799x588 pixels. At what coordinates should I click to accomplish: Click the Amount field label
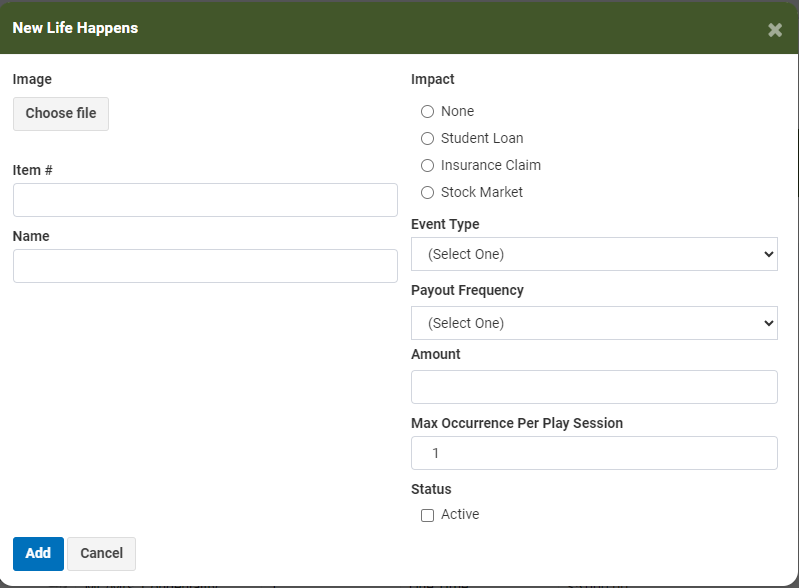436,354
